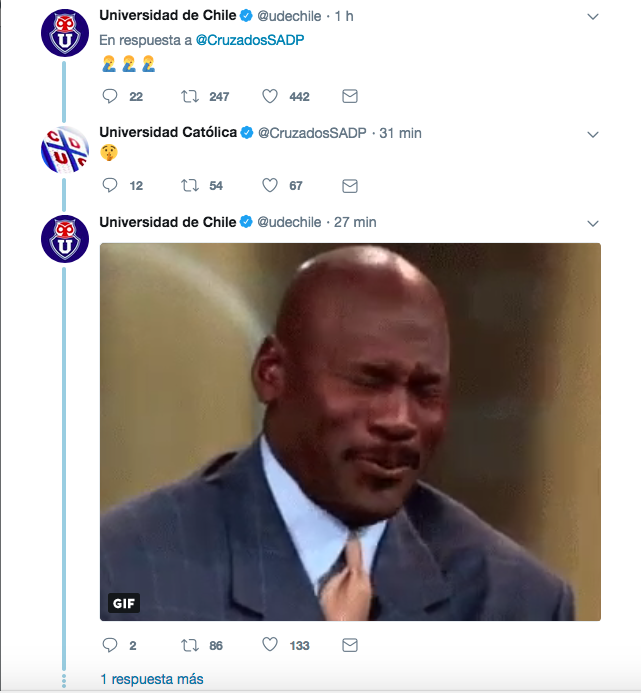Open Universidad Católica profile avatar
Screen dimensions: 641x693
[x=65, y=150]
